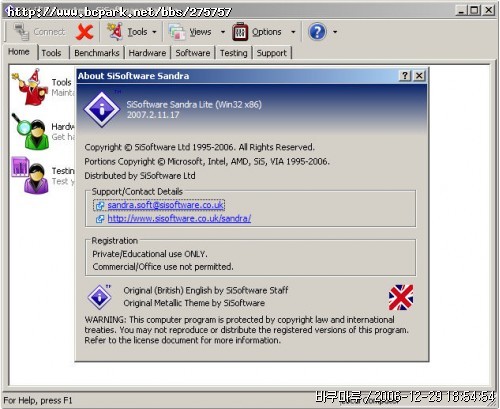Expand the Options toolbar dropdown arrow
Screen dimensions: 500x409
pos(293,32)
